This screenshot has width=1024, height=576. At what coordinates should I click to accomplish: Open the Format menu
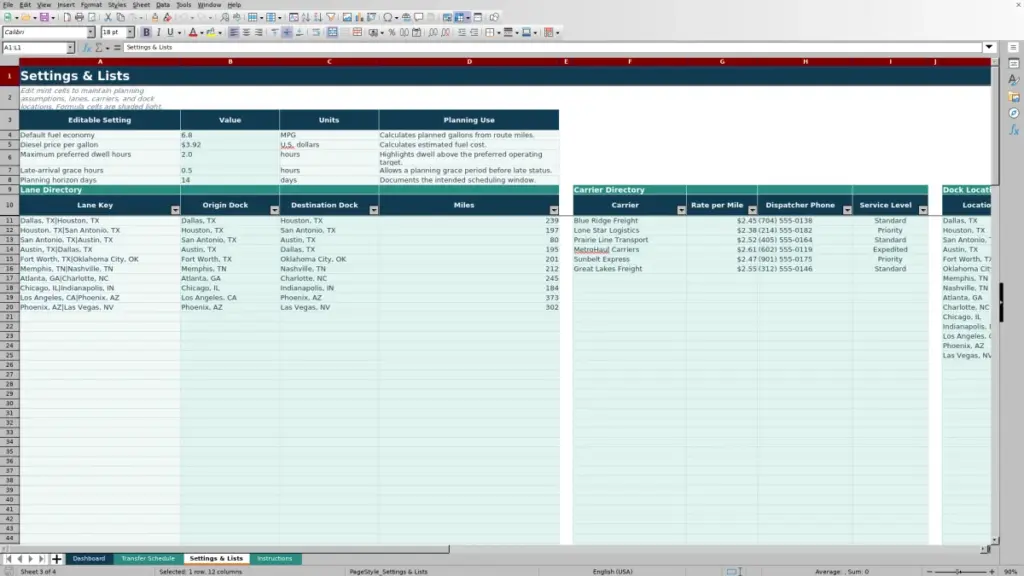[x=91, y=5]
